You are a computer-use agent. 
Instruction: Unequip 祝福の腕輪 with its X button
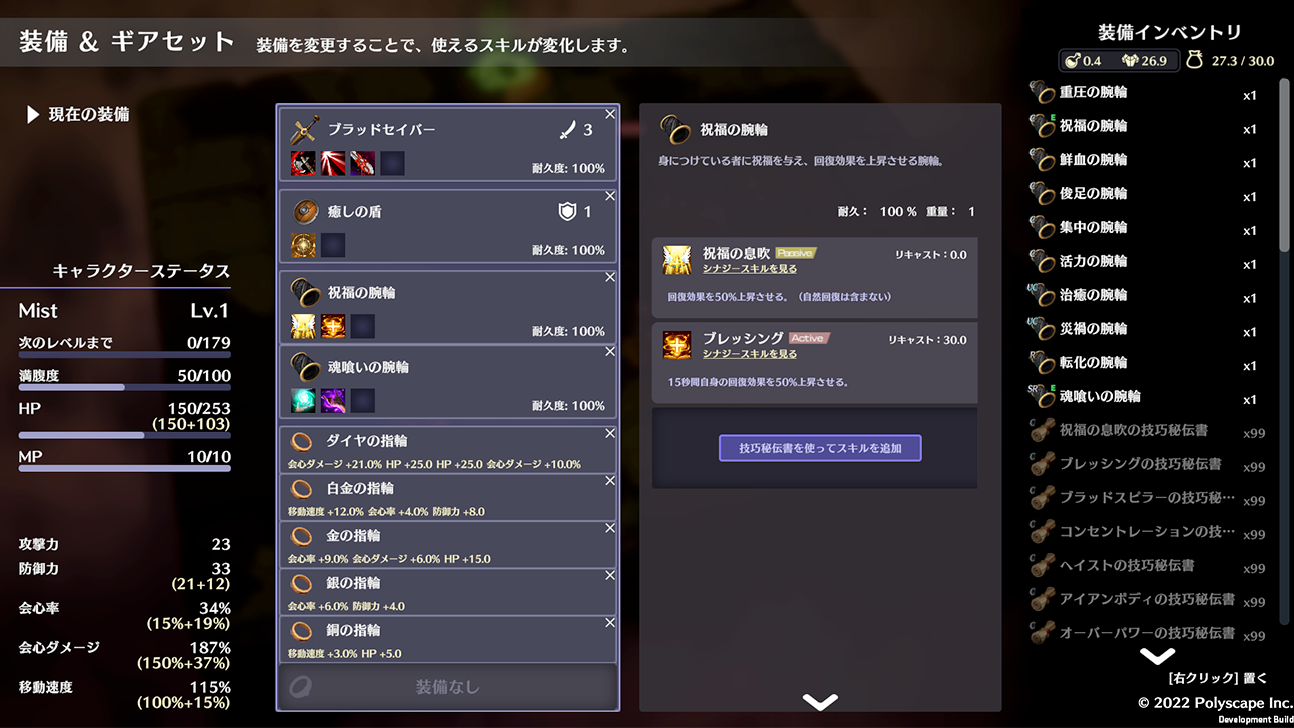[x=610, y=278]
